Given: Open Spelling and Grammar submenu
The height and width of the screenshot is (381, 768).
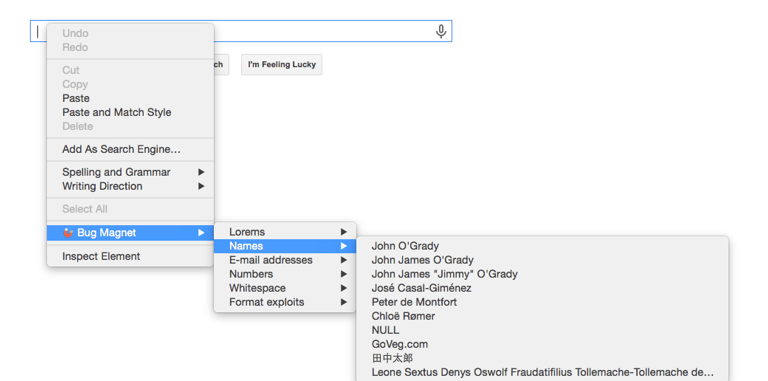Looking at the screenshot, I should tap(130, 172).
